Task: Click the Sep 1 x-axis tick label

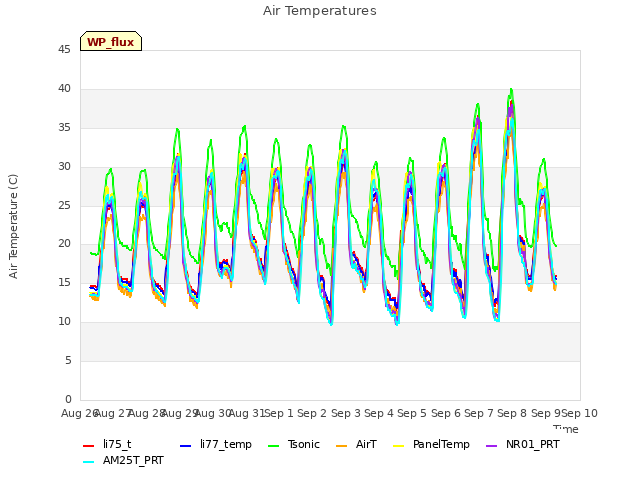Action: [x=279, y=413]
